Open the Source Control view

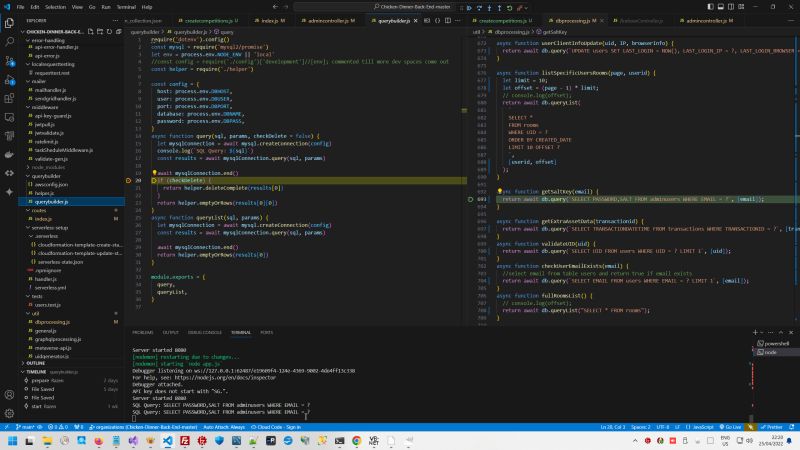9,61
